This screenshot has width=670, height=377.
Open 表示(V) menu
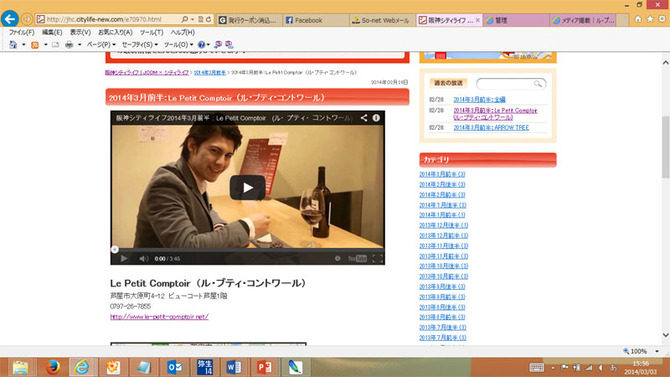coord(80,32)
